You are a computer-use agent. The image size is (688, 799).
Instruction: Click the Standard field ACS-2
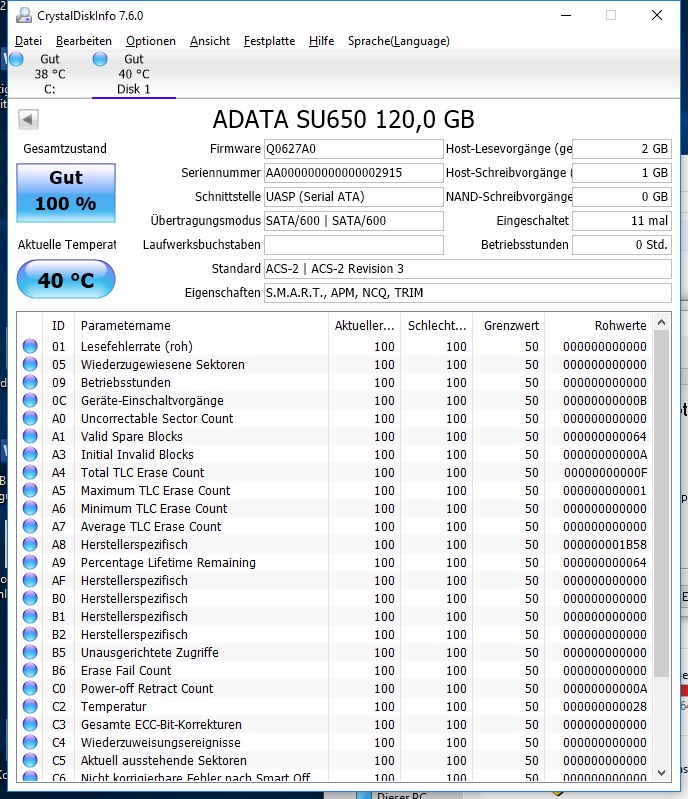pyautogui.click(x=467, y=269)
